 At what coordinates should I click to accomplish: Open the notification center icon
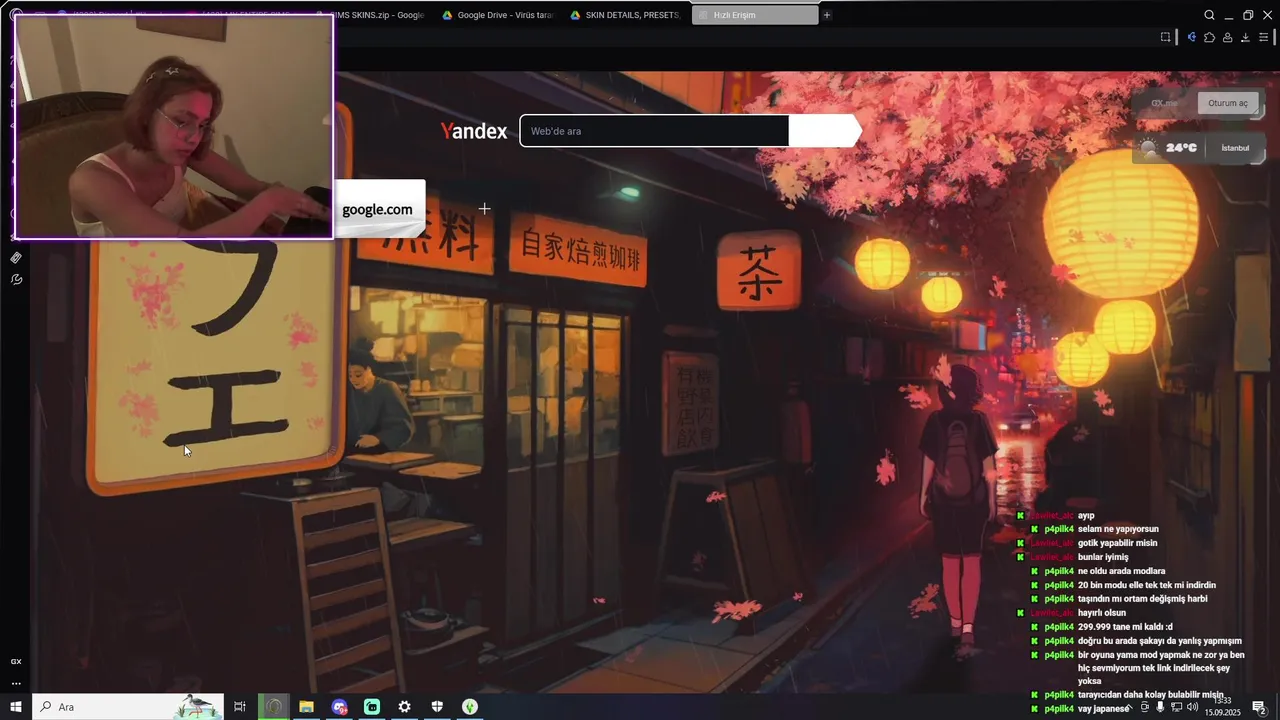1260,707
